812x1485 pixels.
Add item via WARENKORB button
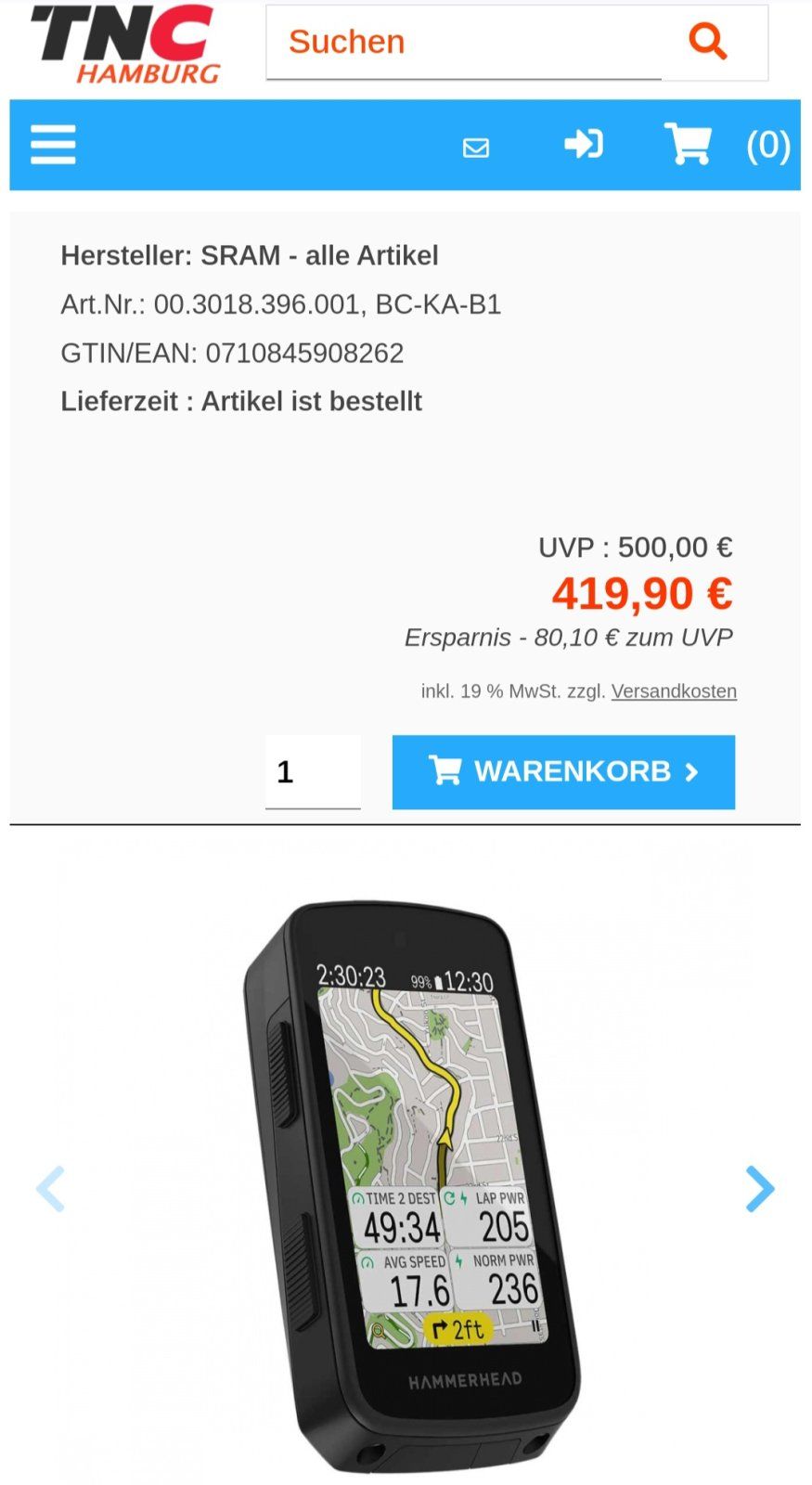563,772
